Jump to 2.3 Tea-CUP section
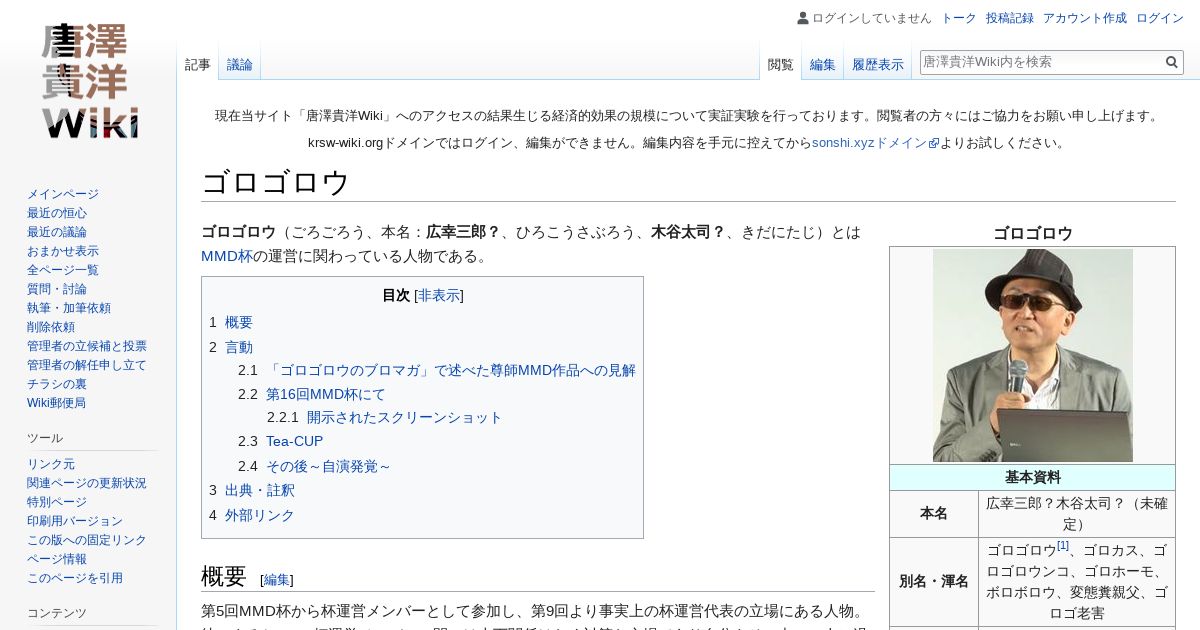 (281, 441)
